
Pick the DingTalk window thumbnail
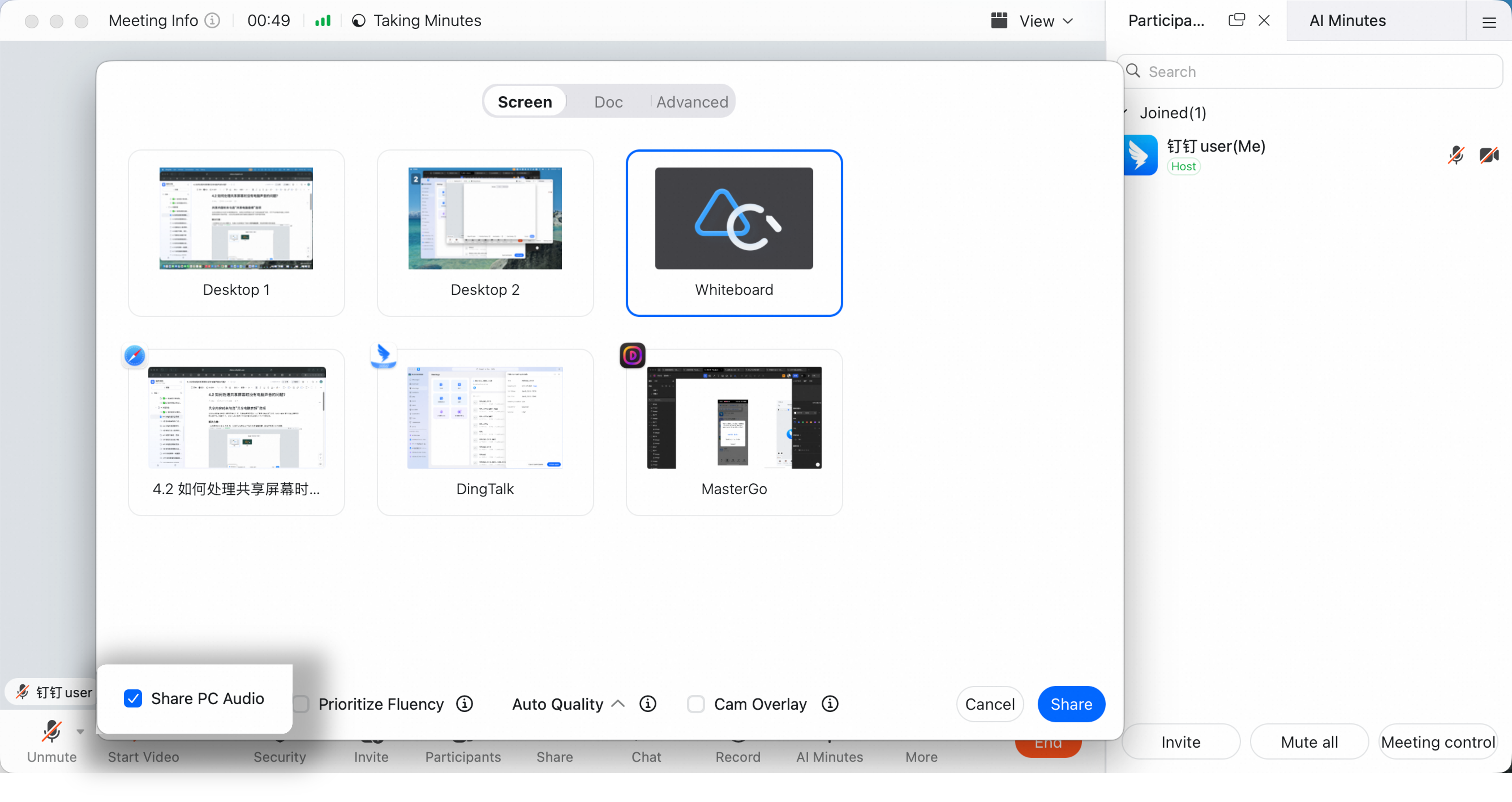(x=485, y=432)
